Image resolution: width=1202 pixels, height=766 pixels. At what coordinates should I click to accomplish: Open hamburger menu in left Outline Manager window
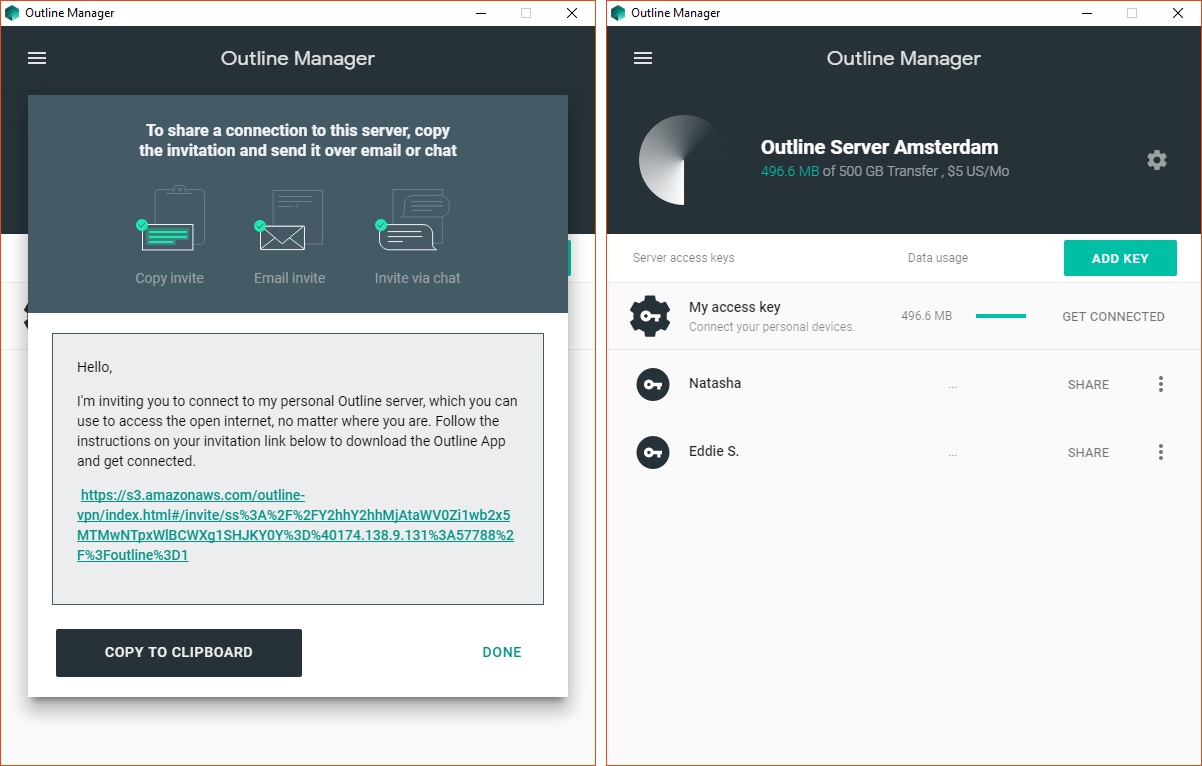click(x=37, y=58)
